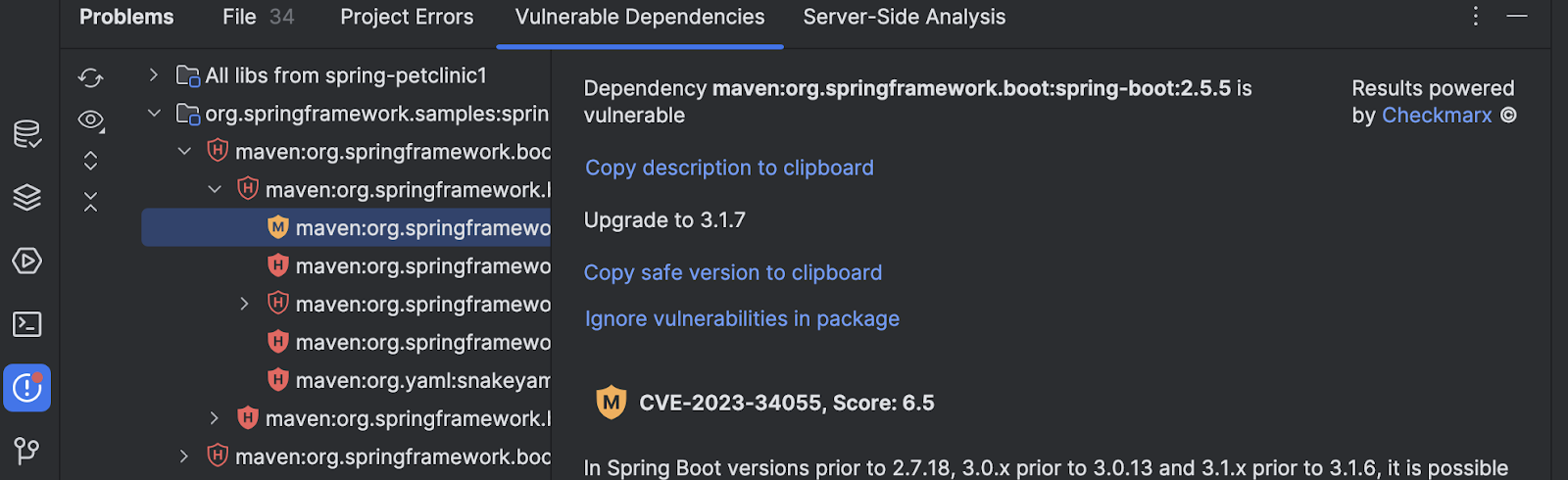The width and height of the screenshot is (1568, 480).
Task: Click the highlighted Problems tool window icon
Action: (x=26, y=388)
